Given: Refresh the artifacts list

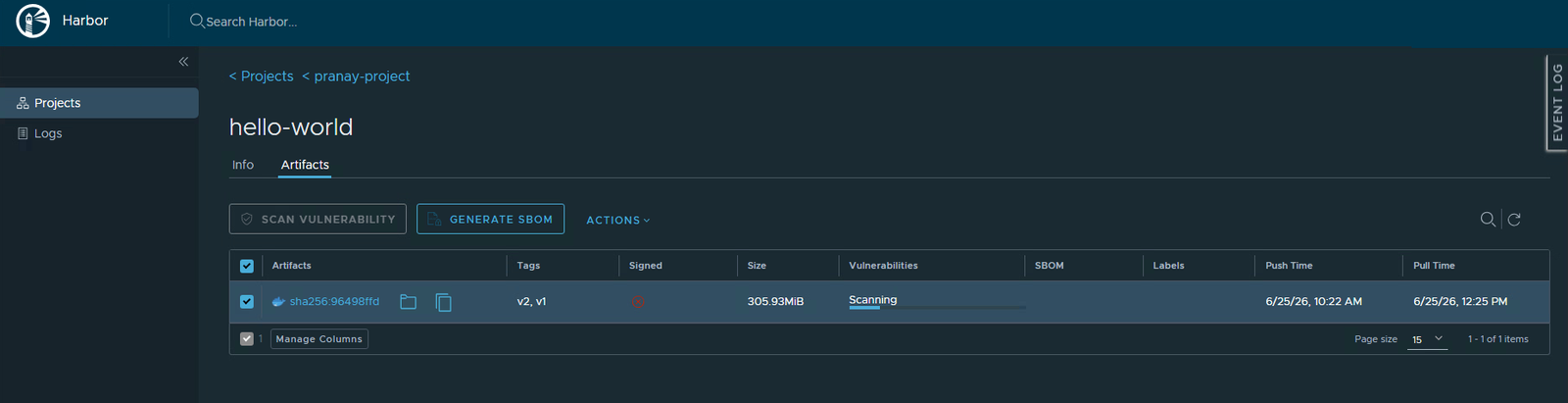Looking at the screenshot, I should [1514, 220].
